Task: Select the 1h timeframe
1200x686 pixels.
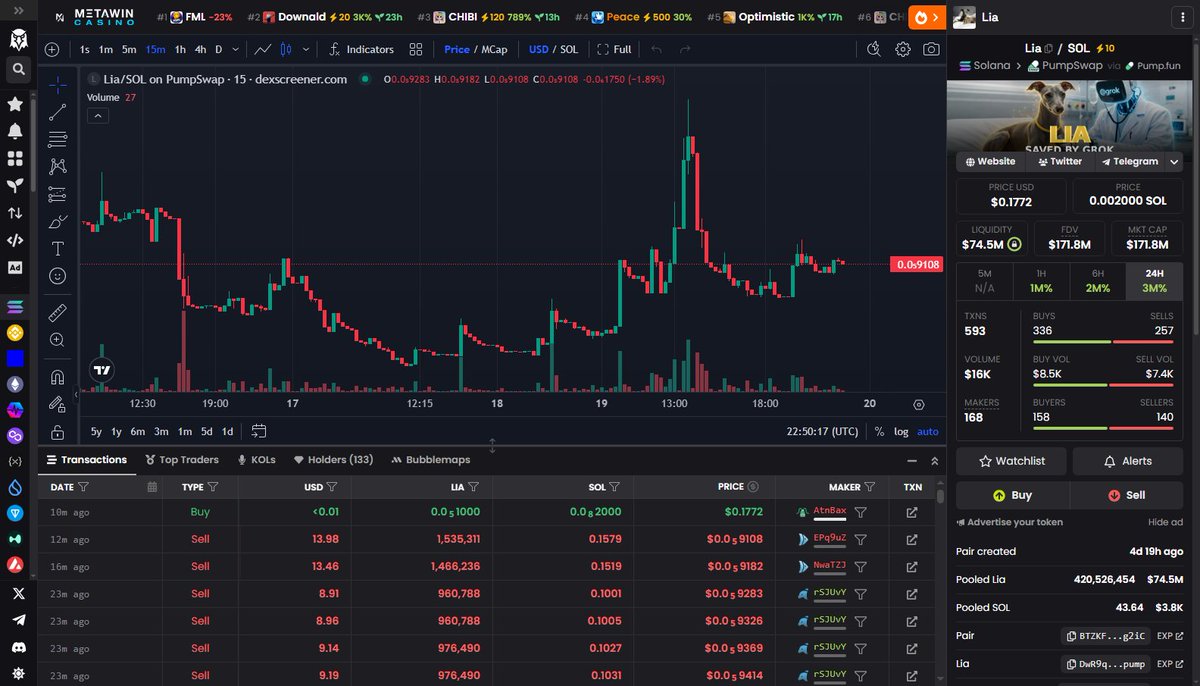Action: 180,49
